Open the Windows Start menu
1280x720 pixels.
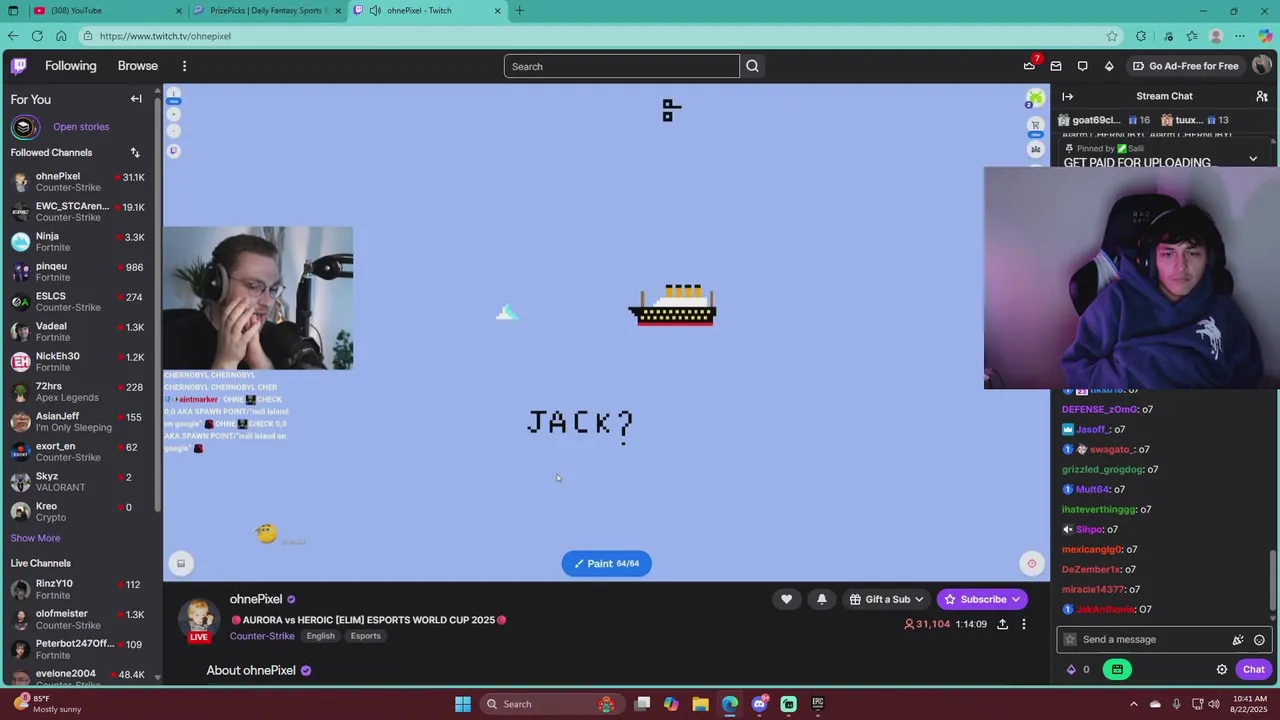(463, 704)
